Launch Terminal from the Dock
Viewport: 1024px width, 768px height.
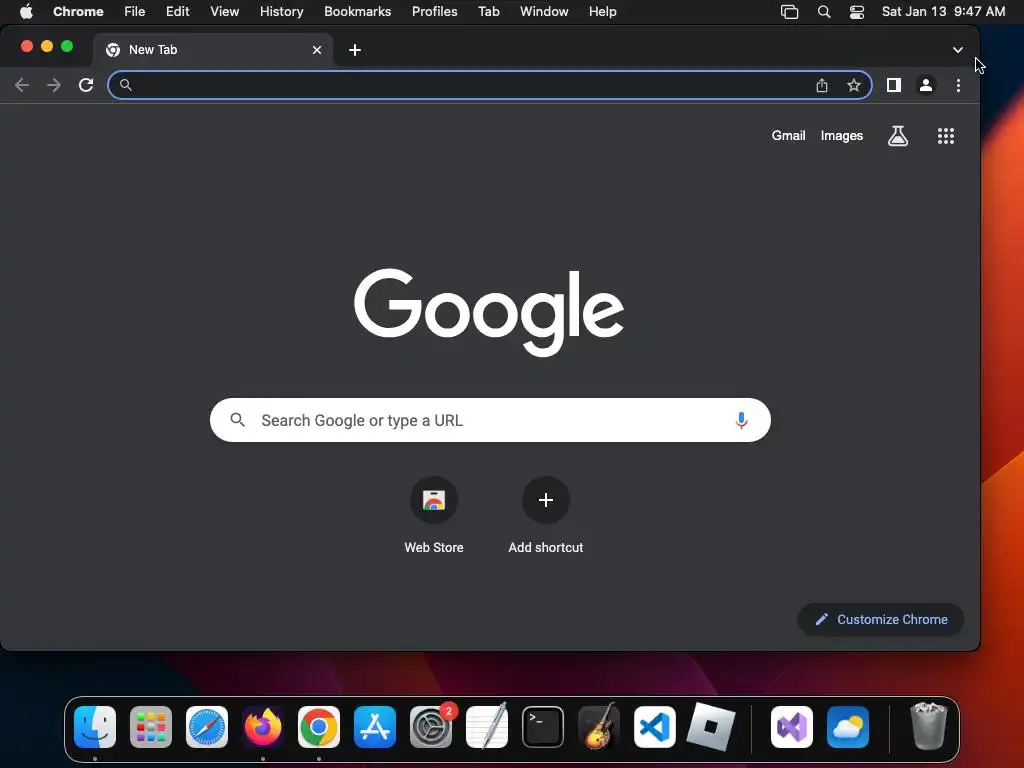pyautogui.click(x=543, y=727)
